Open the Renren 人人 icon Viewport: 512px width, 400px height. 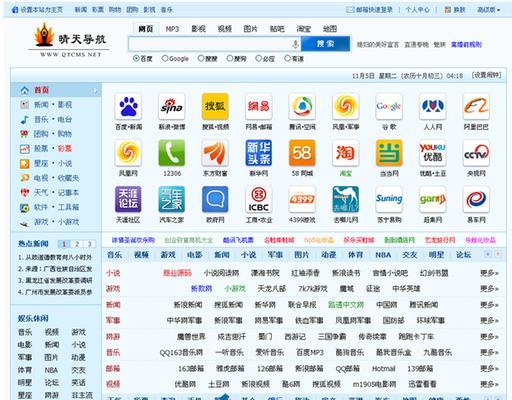click(432, 106)
